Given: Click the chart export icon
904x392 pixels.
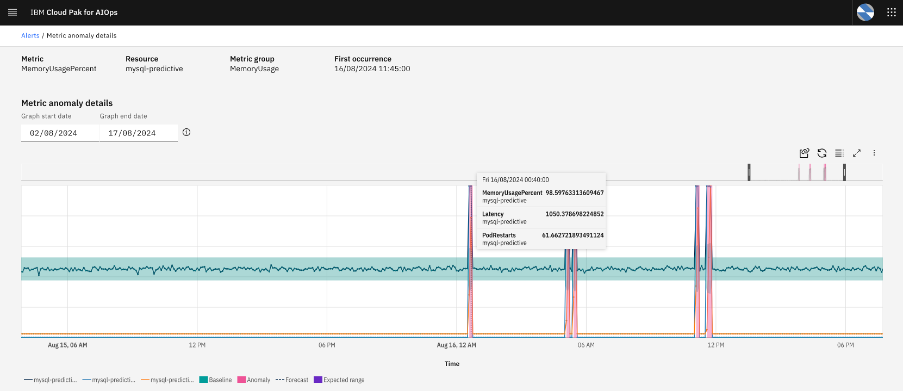Looking at the screenshot, I should tap(804, 153).
